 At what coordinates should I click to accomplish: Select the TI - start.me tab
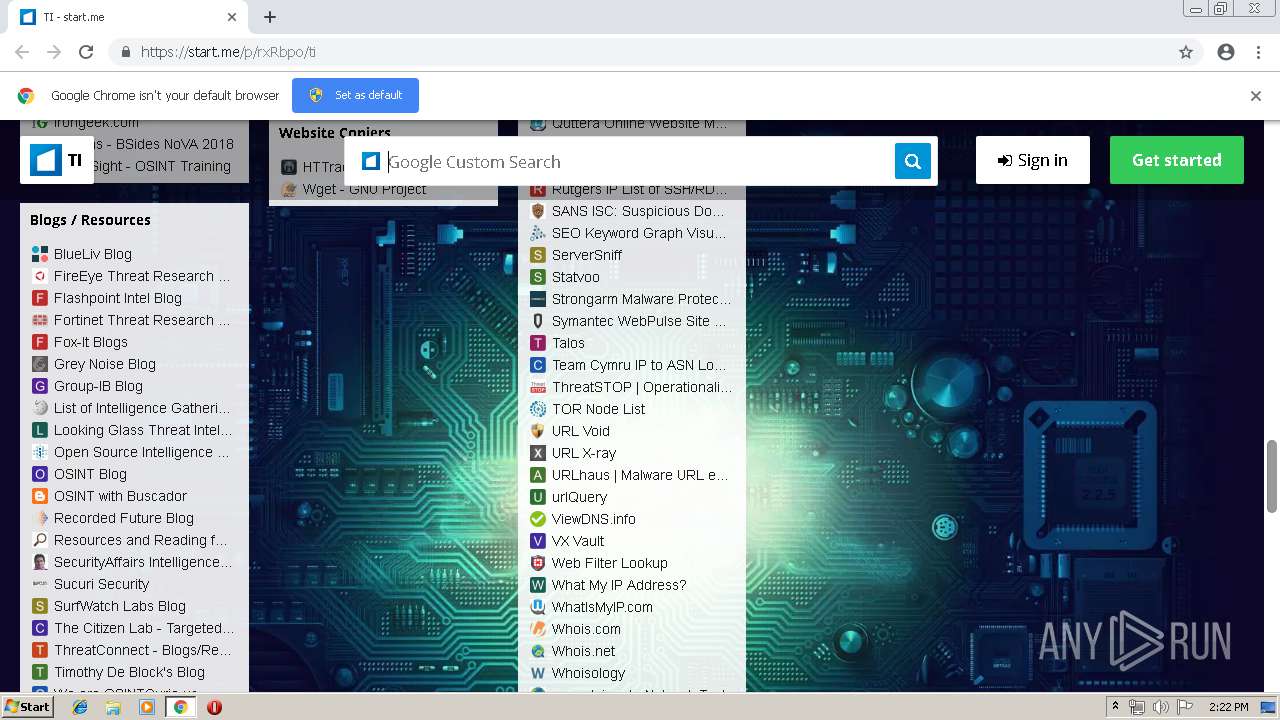point(128,17)
